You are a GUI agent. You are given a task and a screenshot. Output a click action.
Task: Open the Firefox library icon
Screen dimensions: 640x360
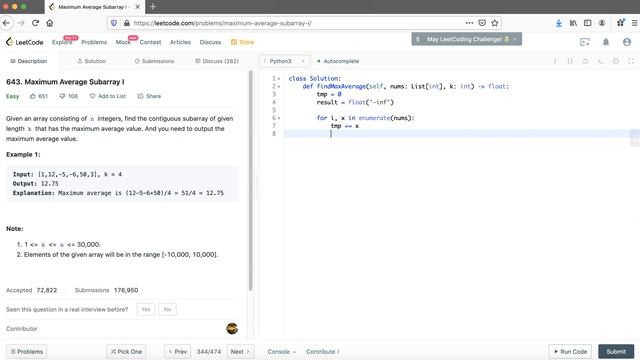click(x=573, y=23)
